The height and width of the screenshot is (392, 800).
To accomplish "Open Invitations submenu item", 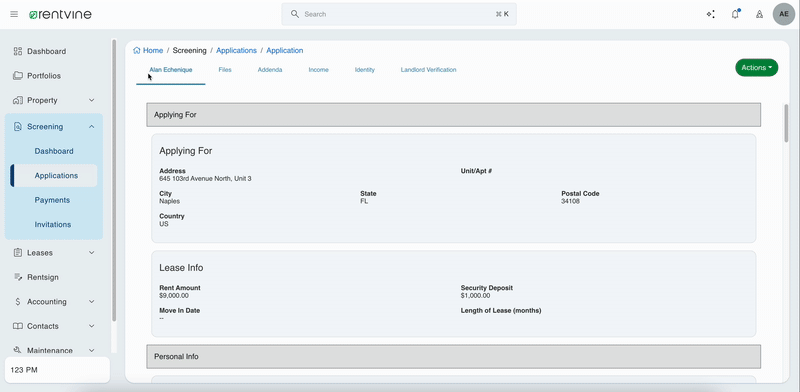I will click(x=54, y=225).
